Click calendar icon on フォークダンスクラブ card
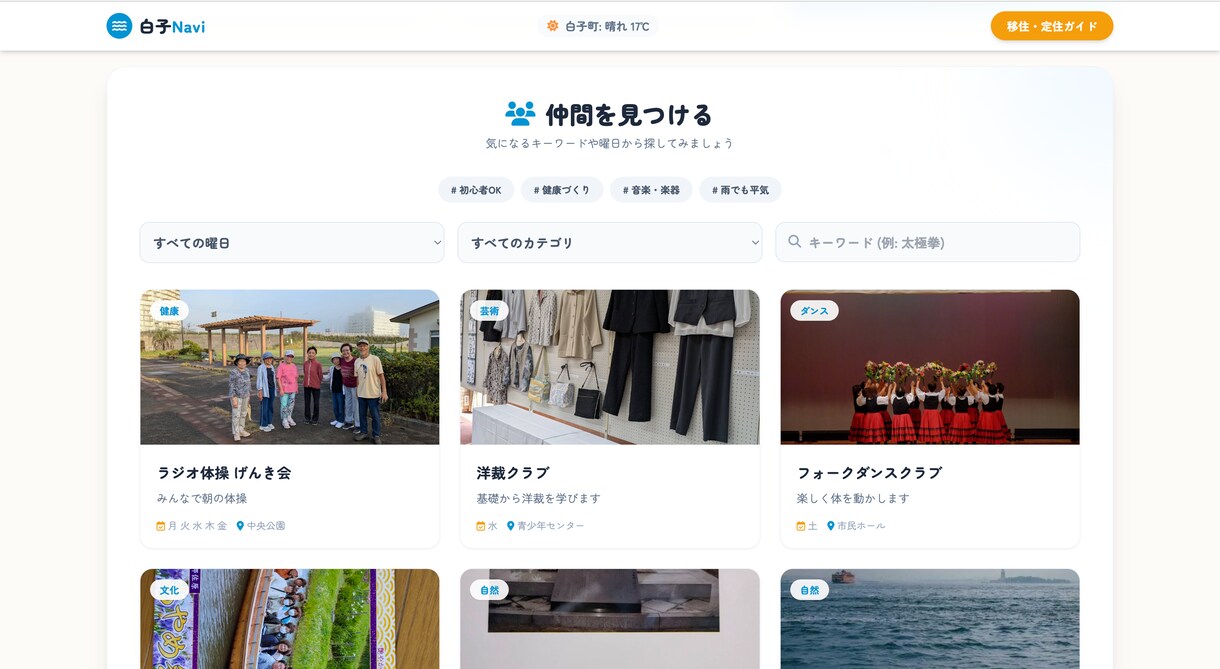The width and height of the screenshot is (1220, 669). 801,526
